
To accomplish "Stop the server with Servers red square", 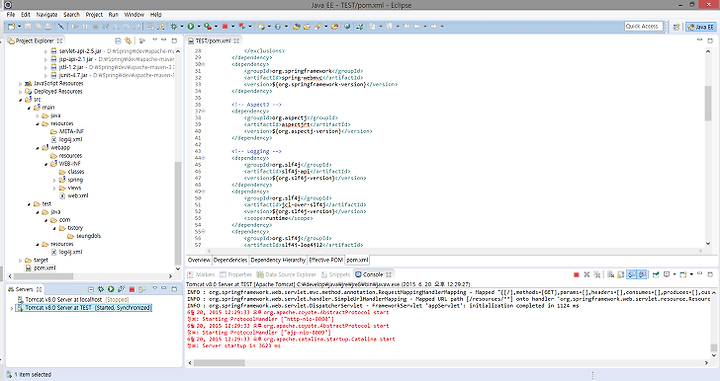I will [x=132, y=289].
